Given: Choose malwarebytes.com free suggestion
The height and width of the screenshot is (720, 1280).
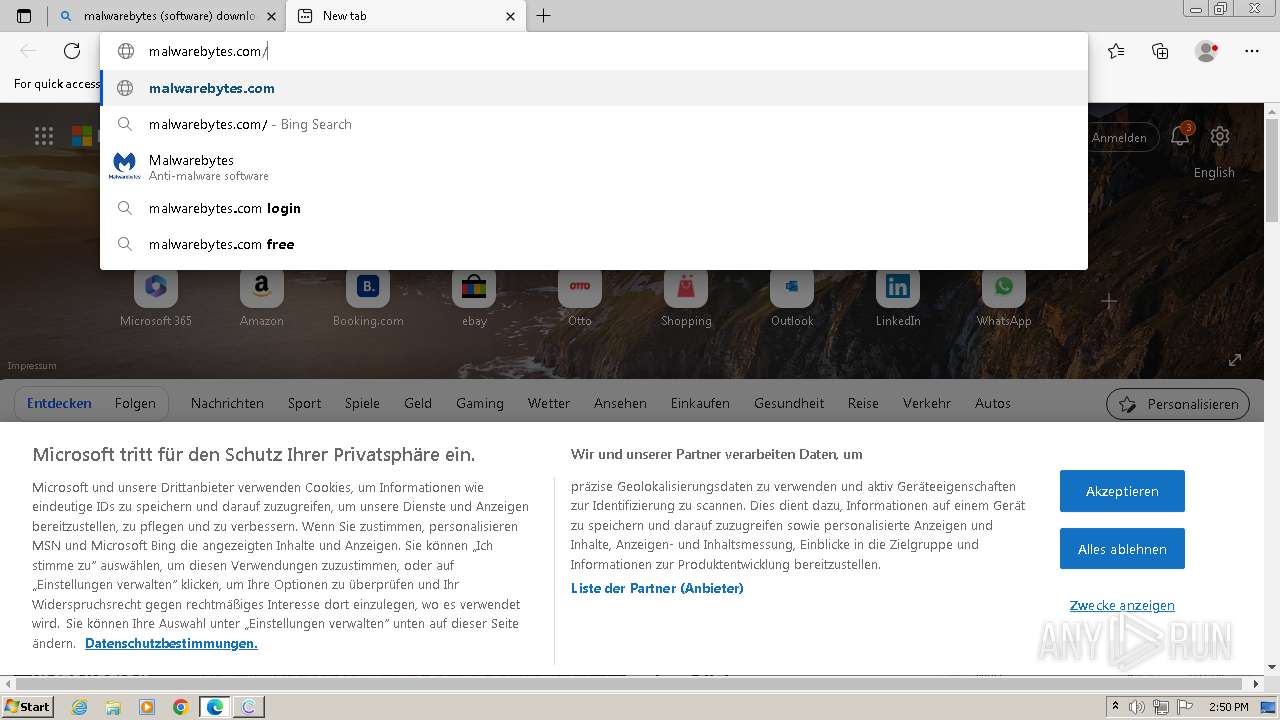Looking at the screenshot, I should (594, 244).
